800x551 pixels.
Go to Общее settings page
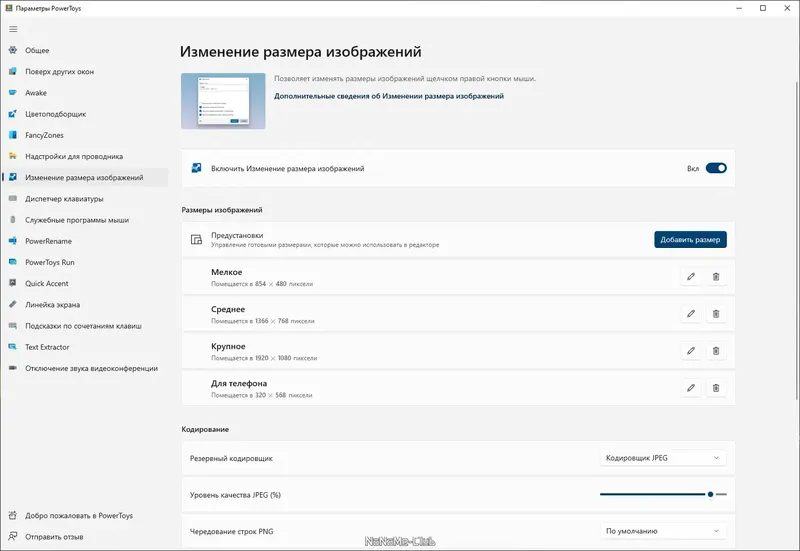pyautogui.click(x=37, y=50)
